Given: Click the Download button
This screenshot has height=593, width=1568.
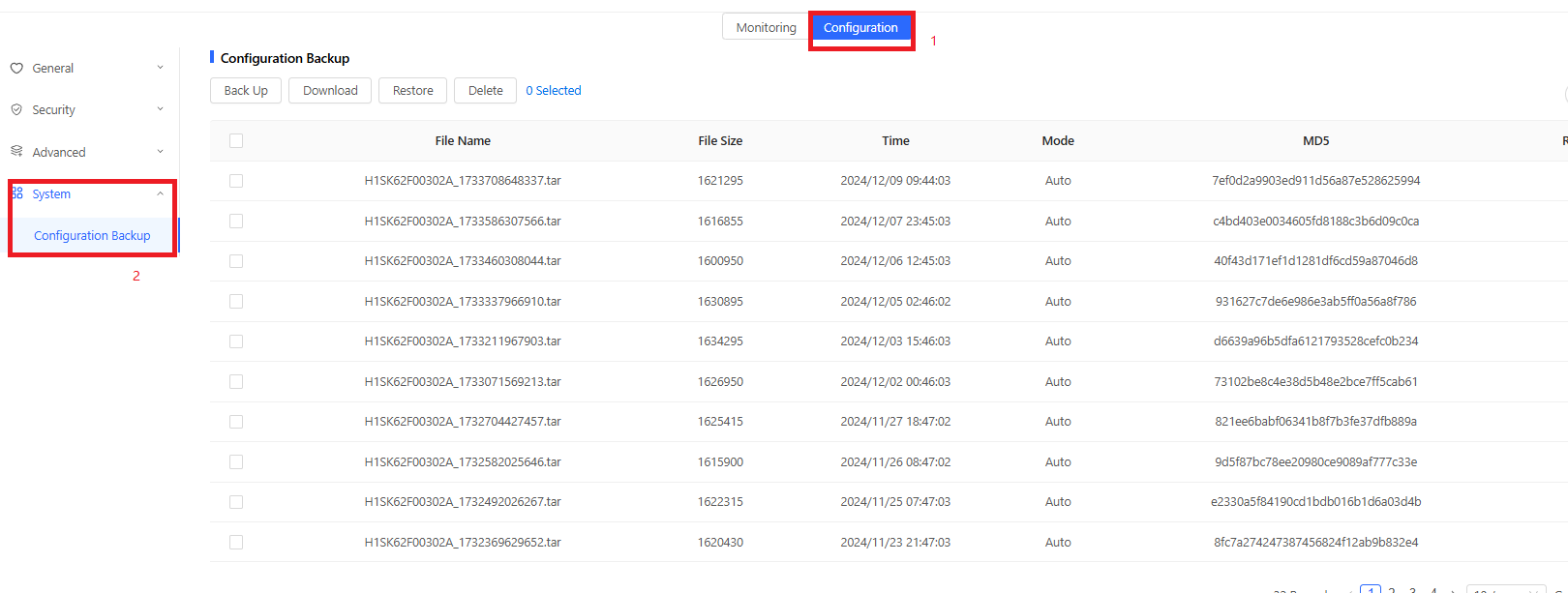Looking at the screenshot, I should (330, 91).
